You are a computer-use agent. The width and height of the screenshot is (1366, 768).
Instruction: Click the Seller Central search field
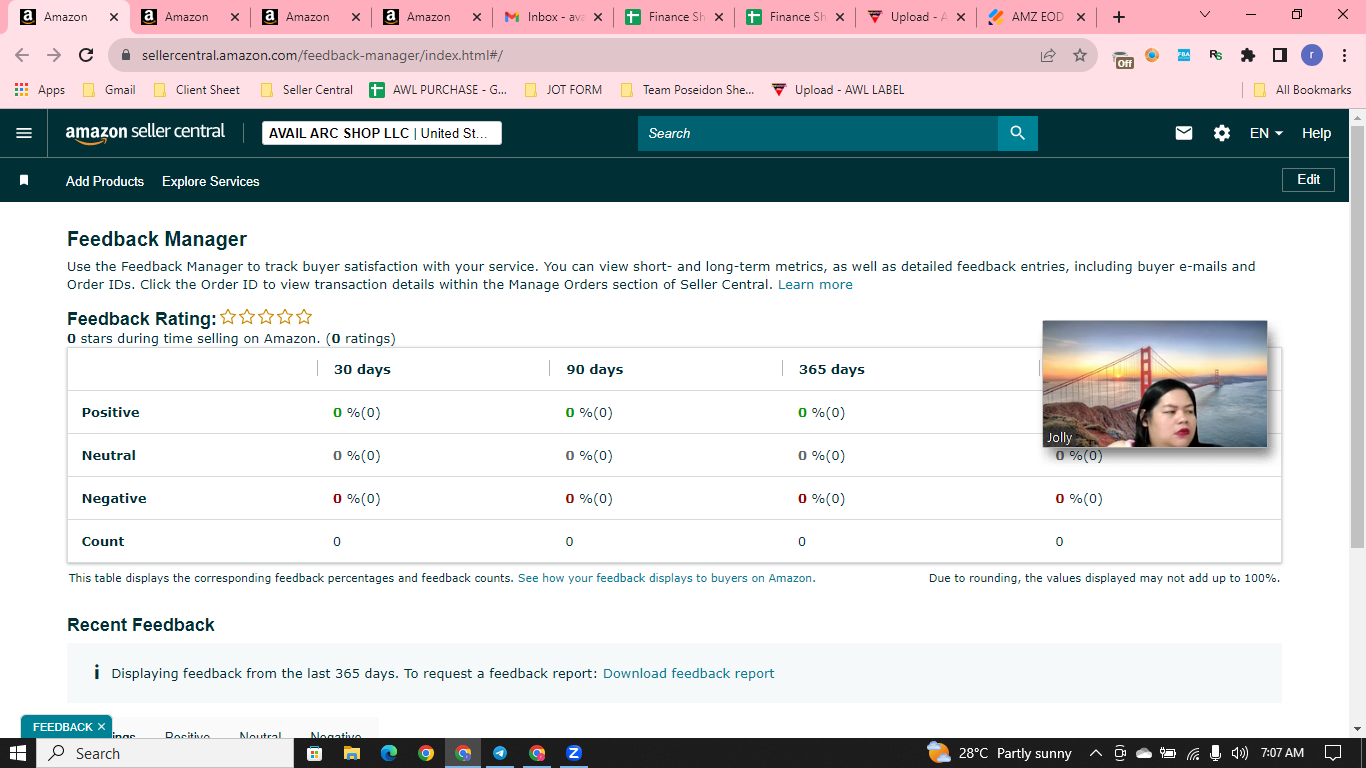click(x=818, y=133)
